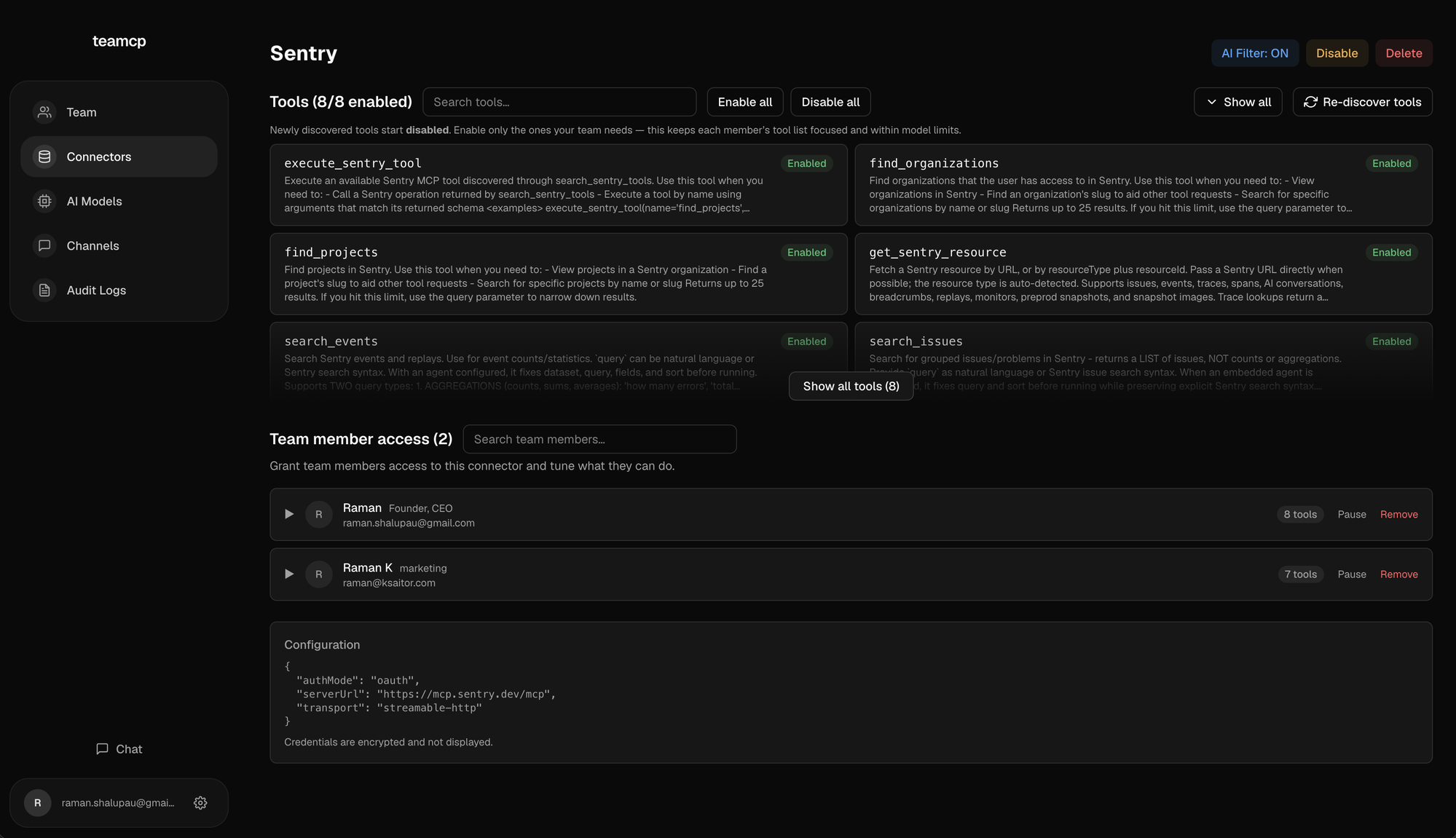This screenshot has height=838, width=1456.
Task: Toggle Enabled badge on search_events
Action: pyautogui.click(x=806, y=341)
